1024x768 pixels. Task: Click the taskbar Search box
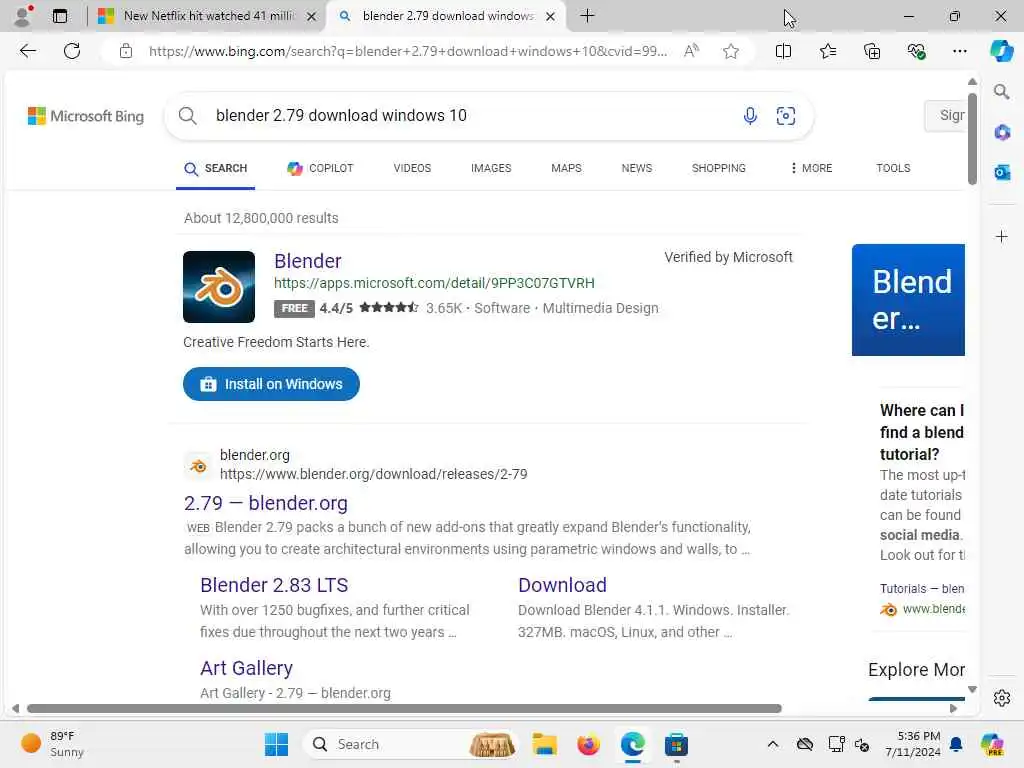coord(411,744)
